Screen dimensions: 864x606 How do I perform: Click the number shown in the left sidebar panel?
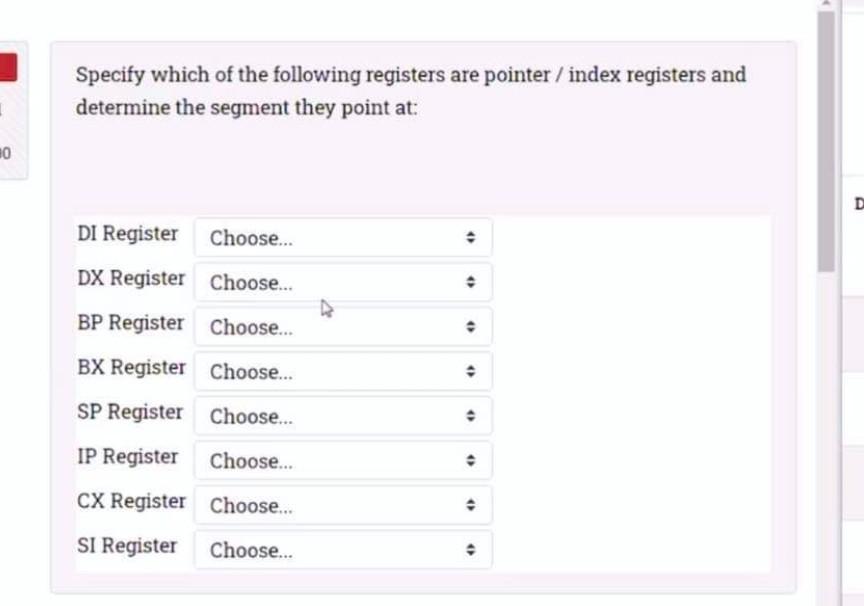point(6,153)
